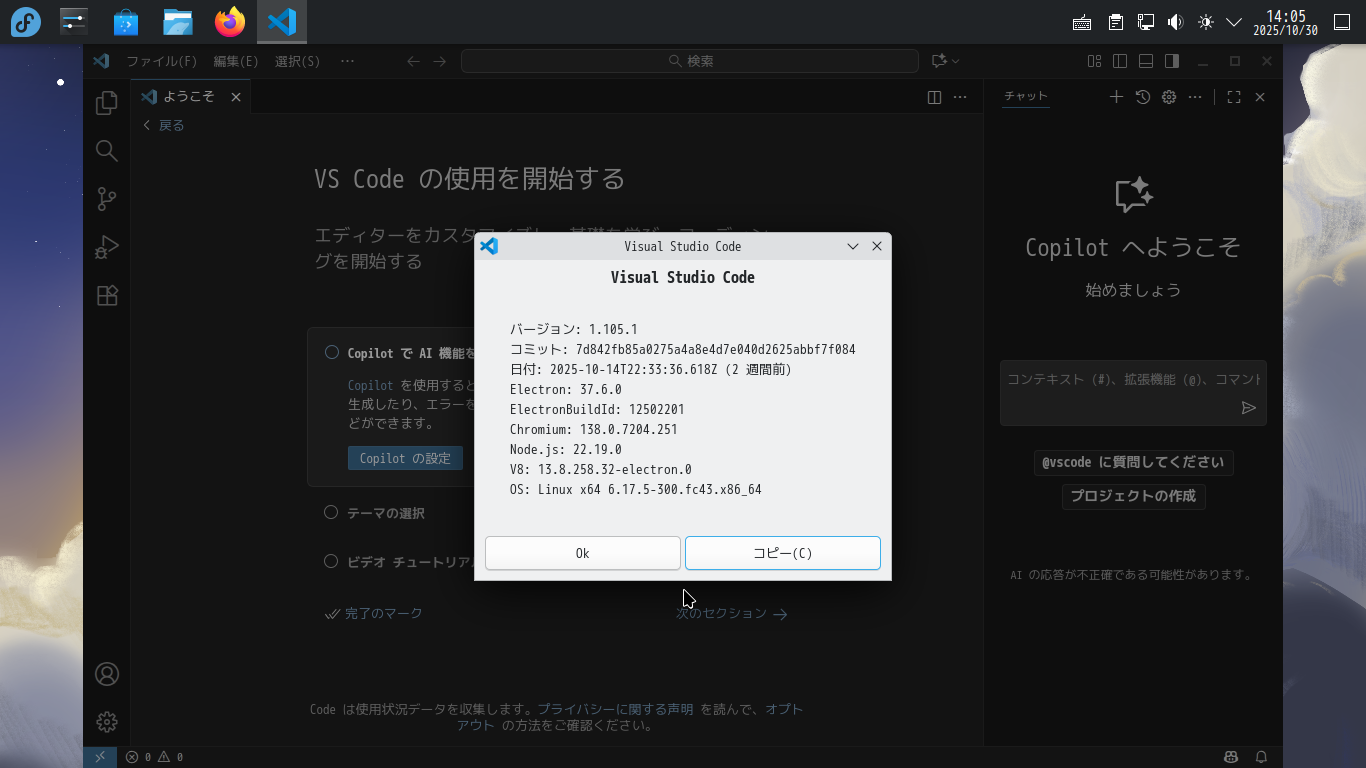Image resolution: width=1366 pixels, height=768 pixels.
Task: Click the 次のセクション link
Action: [x=732, y=614]
